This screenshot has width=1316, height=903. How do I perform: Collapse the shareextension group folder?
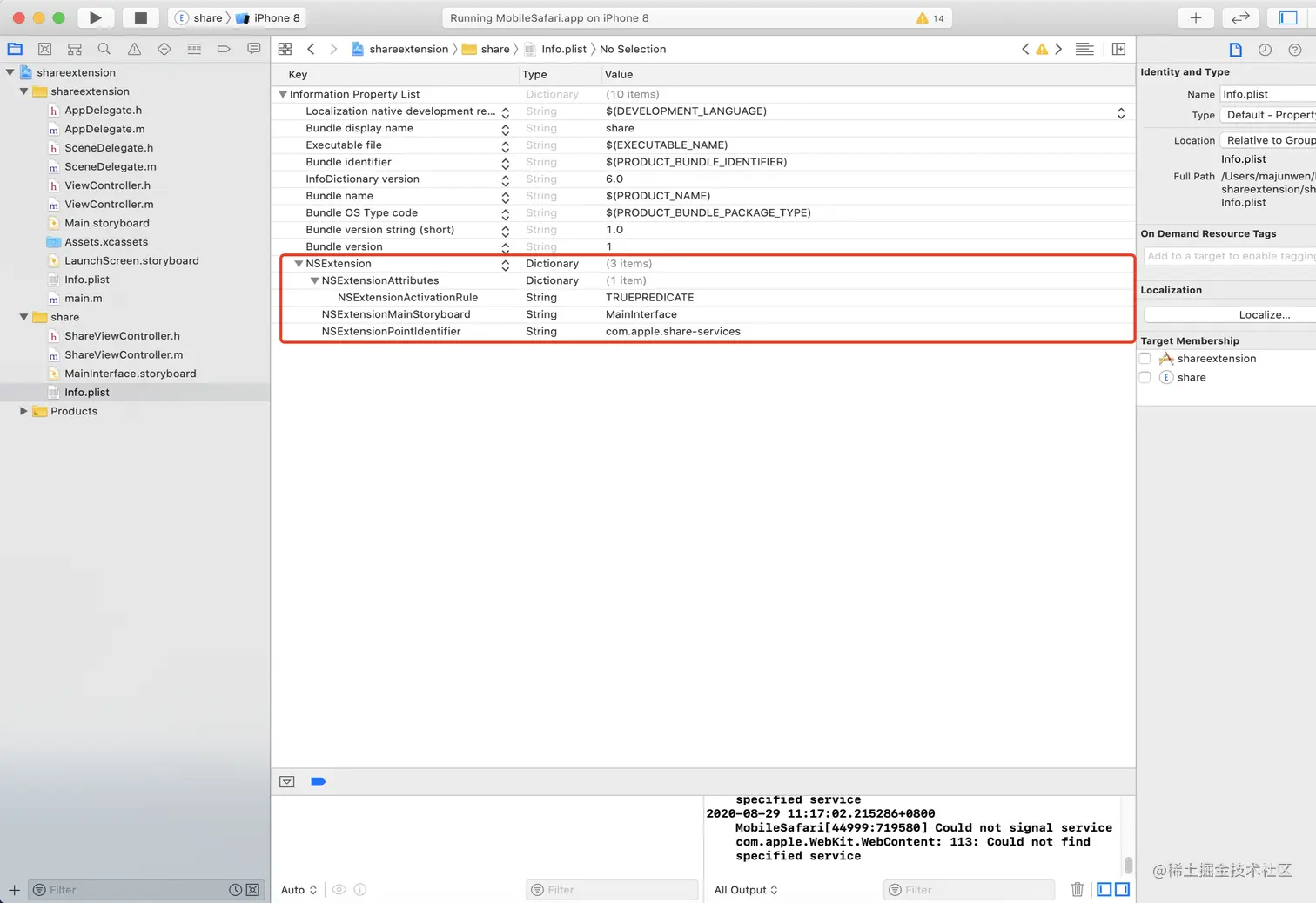click(24, 91)
